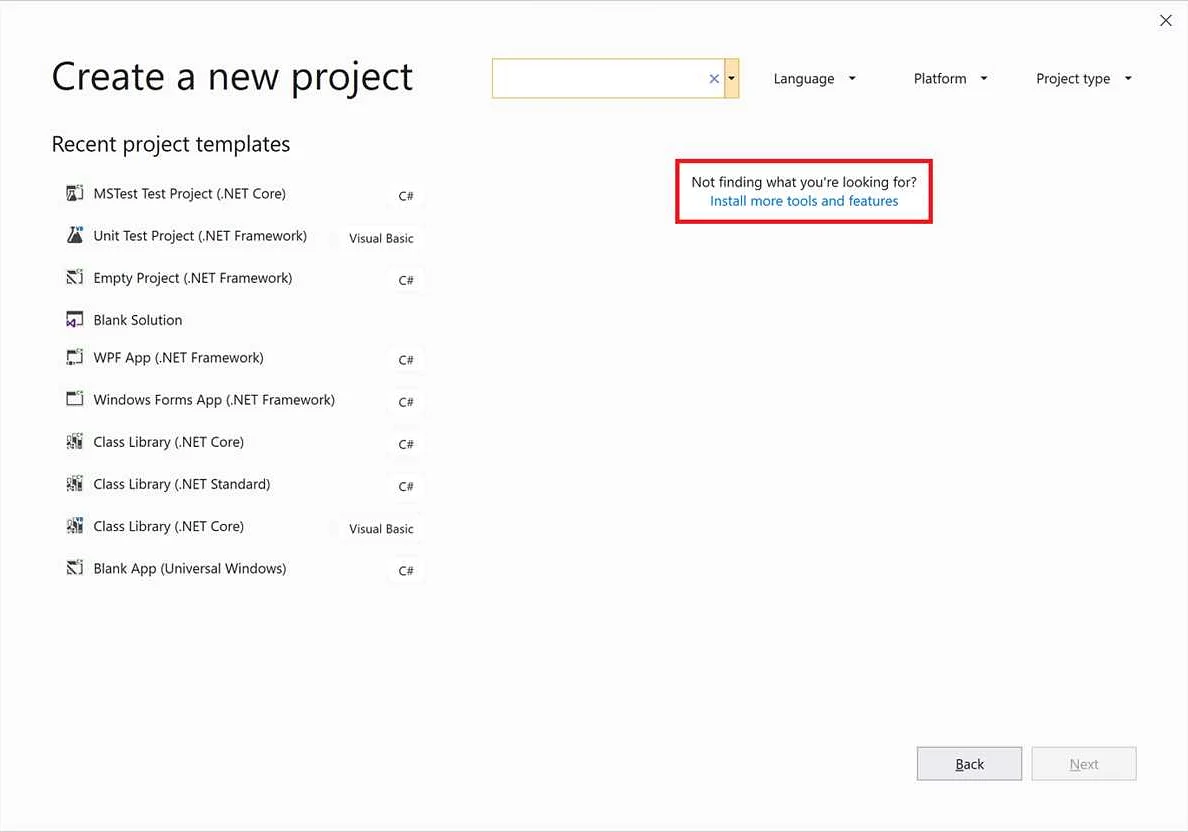1188x832 pixels.
Task: Open the Platform filter dropdown
Action: pyautogui.click(x=949, y=78)
